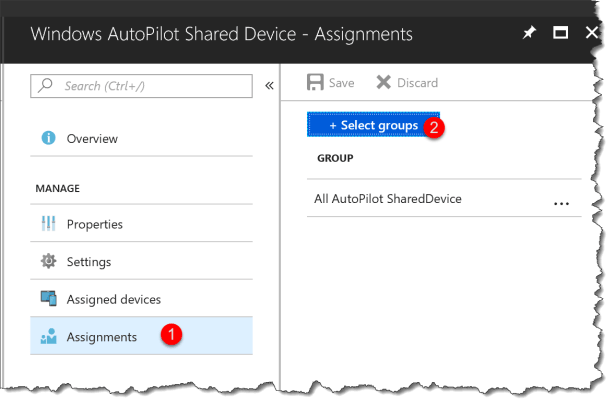The width and height of the screenshot is (615, 406).
Task: Discard changes using the X Discard button
Action: [408, 83]
